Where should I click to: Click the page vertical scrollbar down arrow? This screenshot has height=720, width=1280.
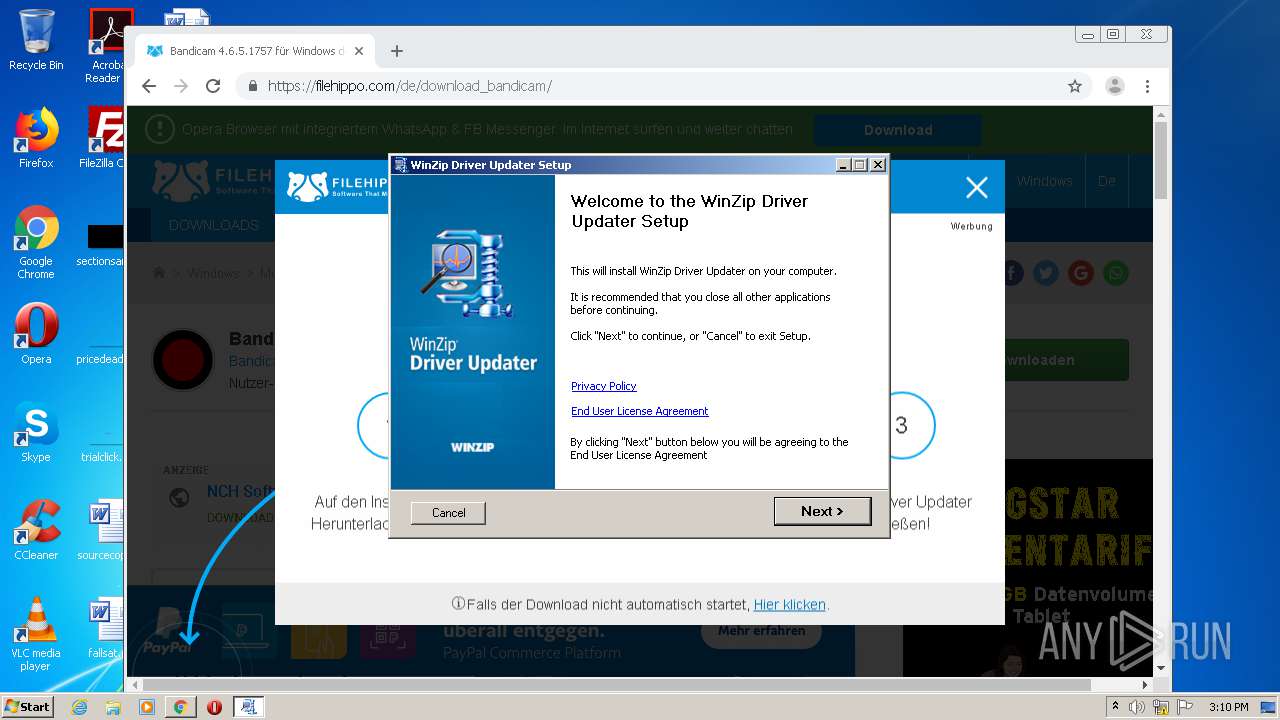tap(1161, 668)
